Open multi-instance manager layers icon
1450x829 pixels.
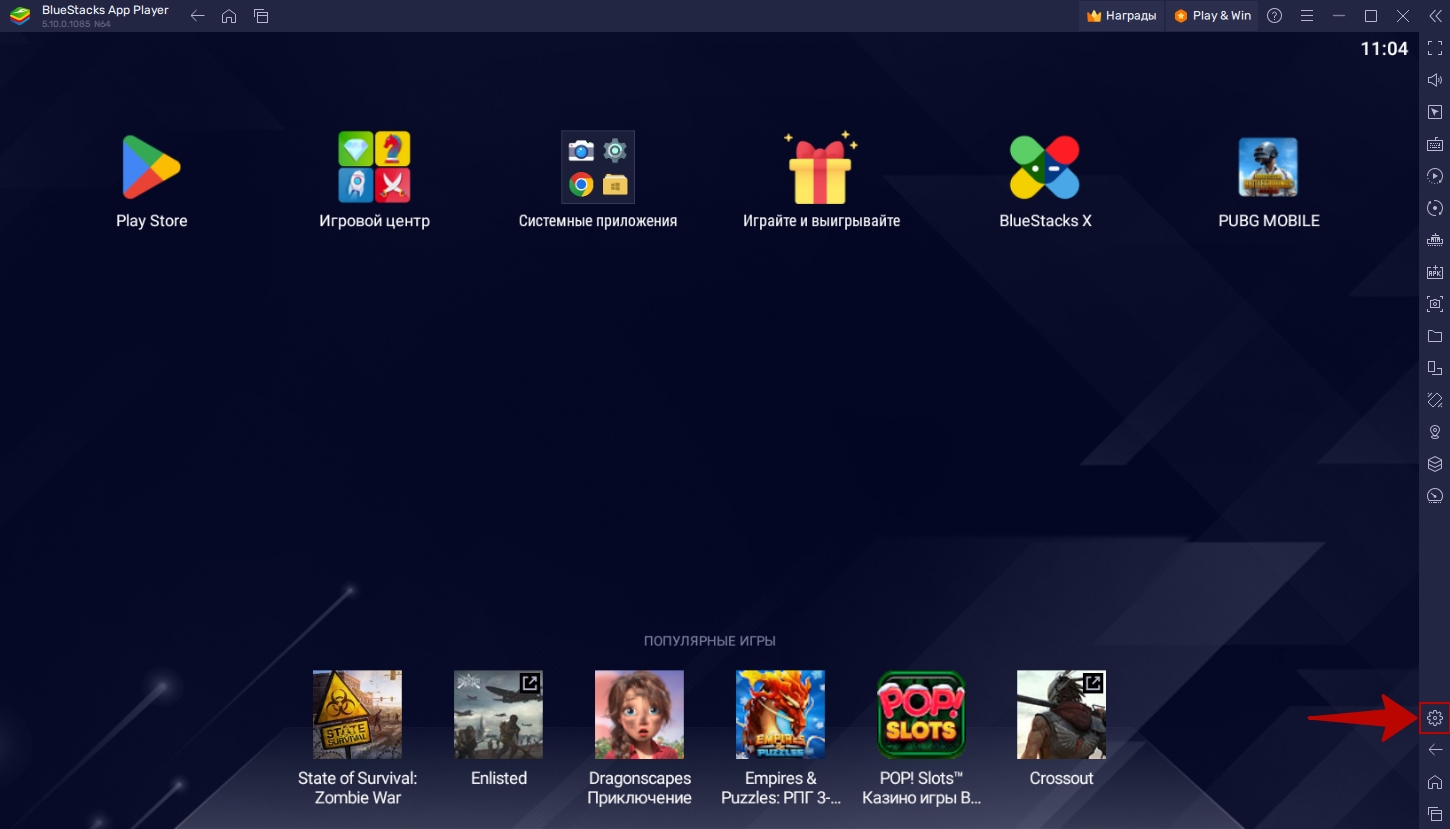coord(1435,464)
